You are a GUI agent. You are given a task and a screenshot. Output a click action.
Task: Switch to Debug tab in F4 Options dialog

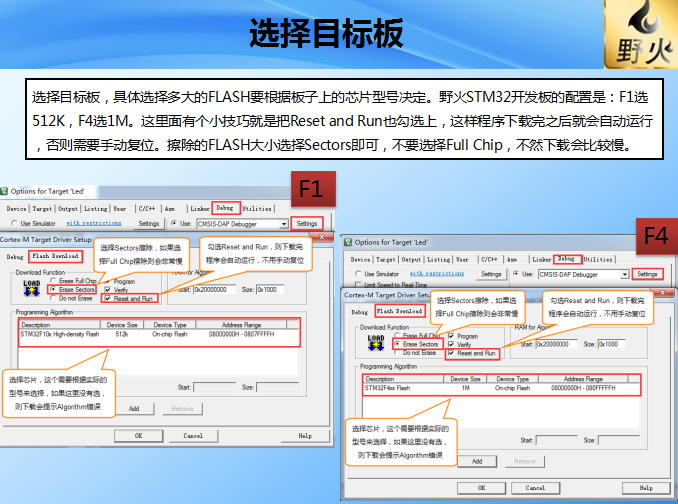pyautogui.click(x=566, y=258)
